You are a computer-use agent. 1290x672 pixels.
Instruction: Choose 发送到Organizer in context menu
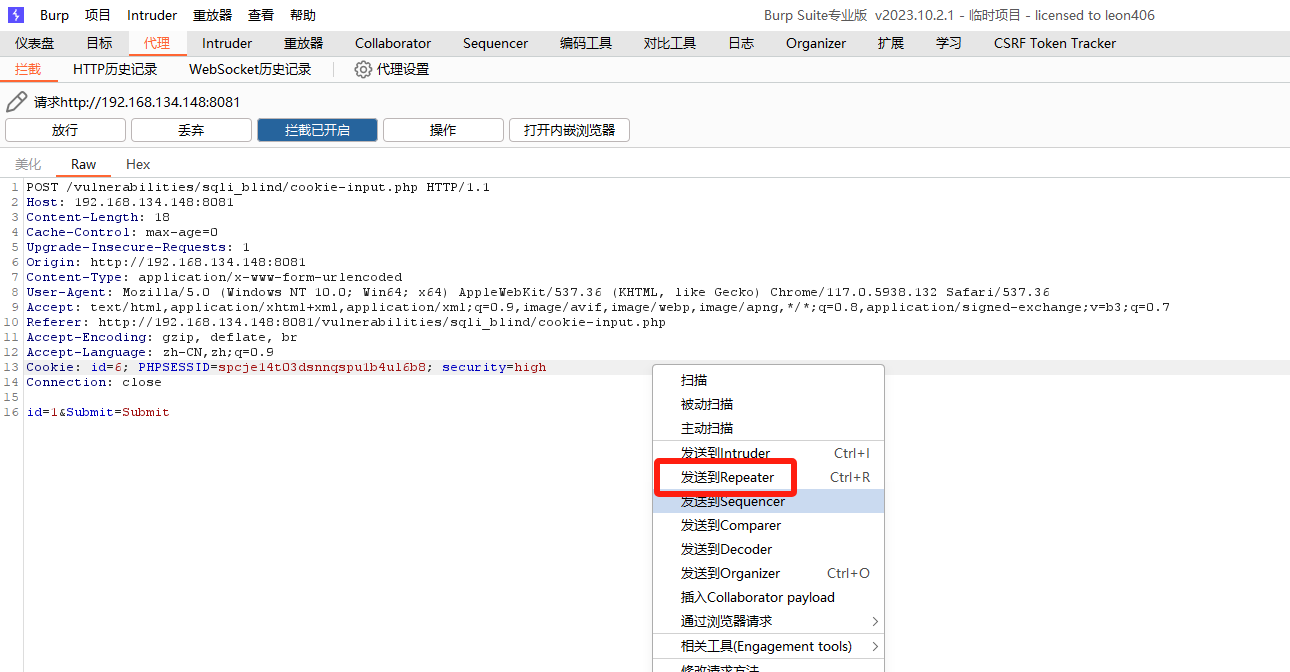(x=768, y=573)
